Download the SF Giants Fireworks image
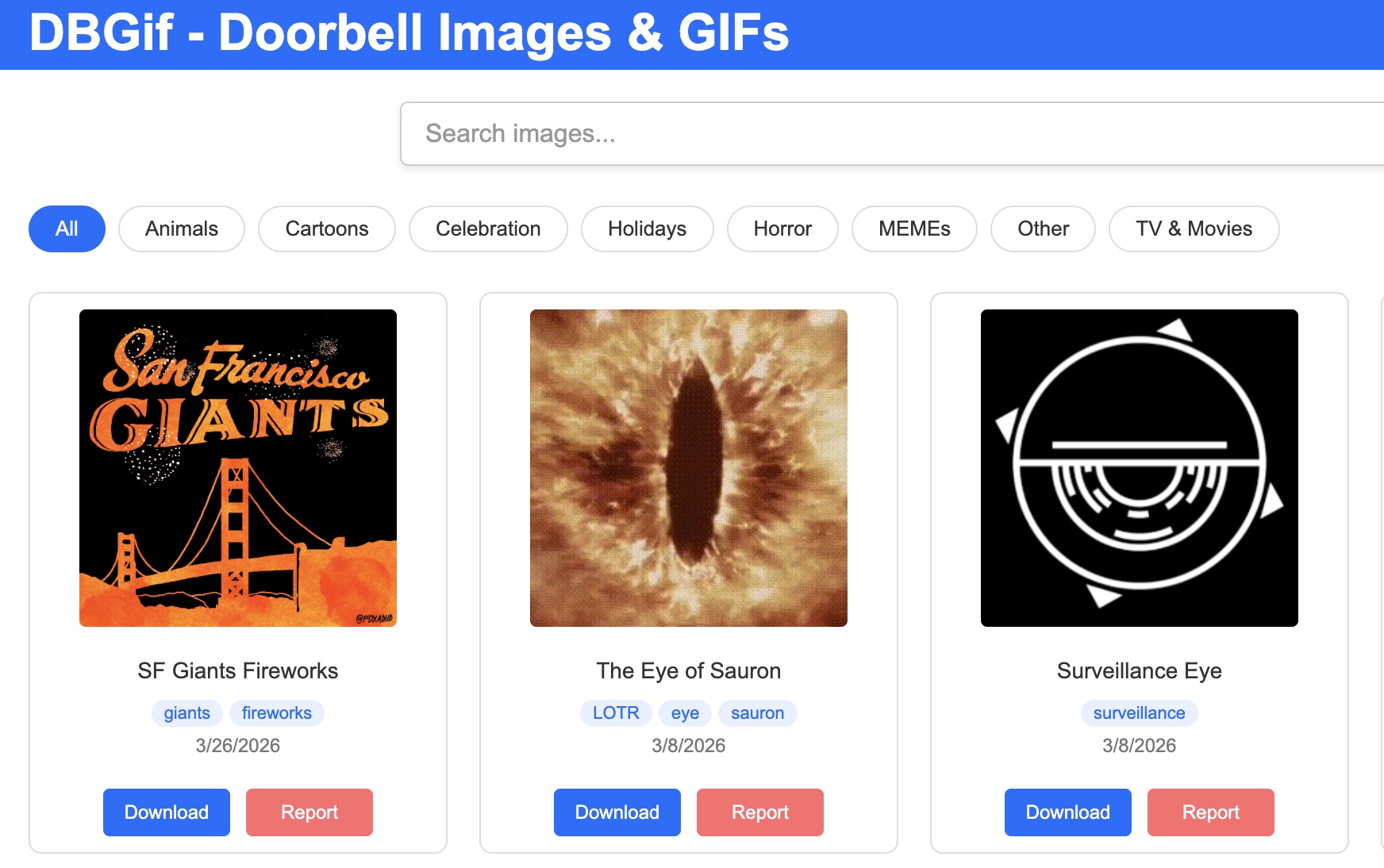The width and height of the screenshot is (1384, 868). (x=166, y=812)
